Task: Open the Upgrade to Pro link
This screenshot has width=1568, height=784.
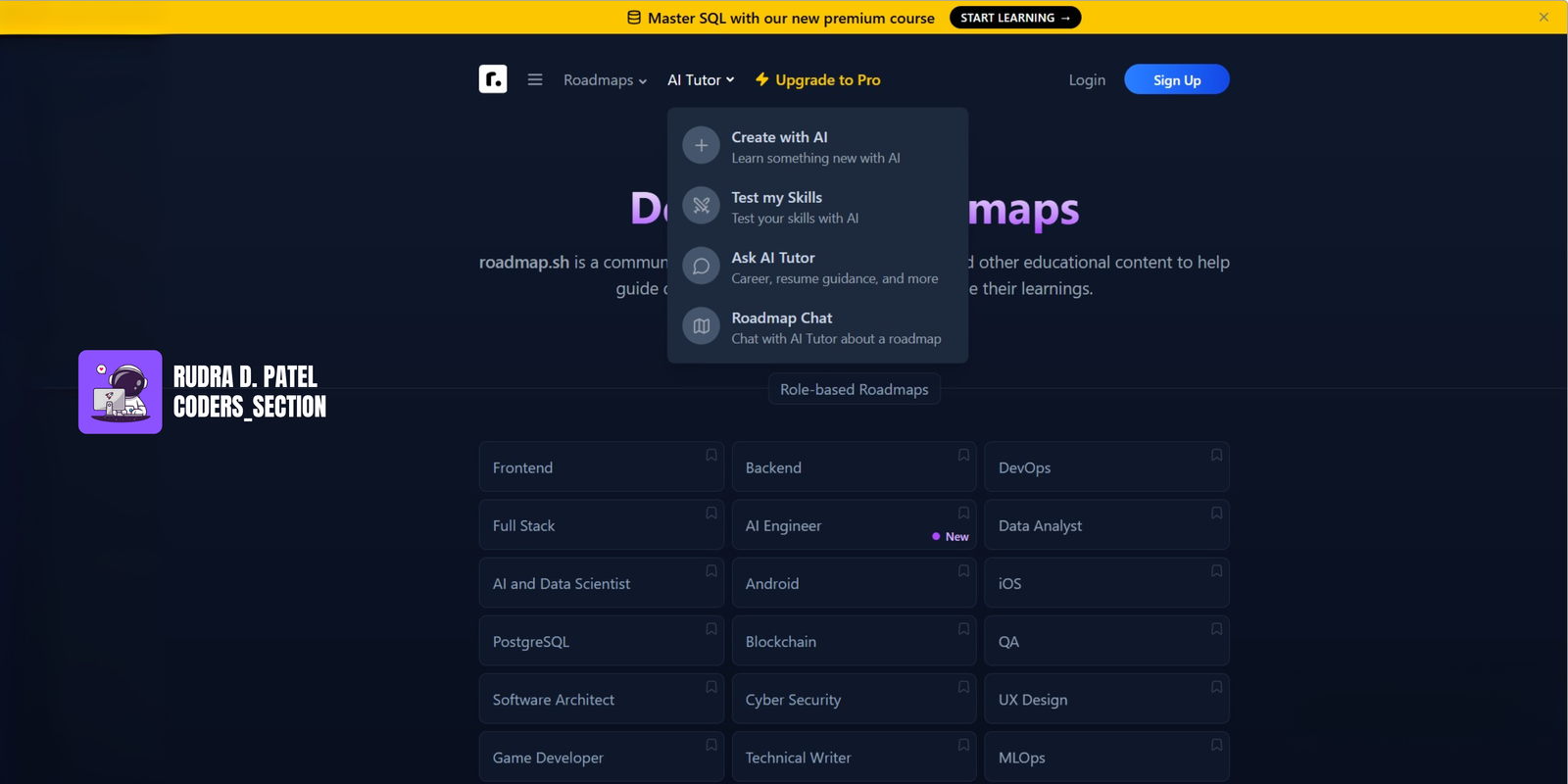Action: 817,80
